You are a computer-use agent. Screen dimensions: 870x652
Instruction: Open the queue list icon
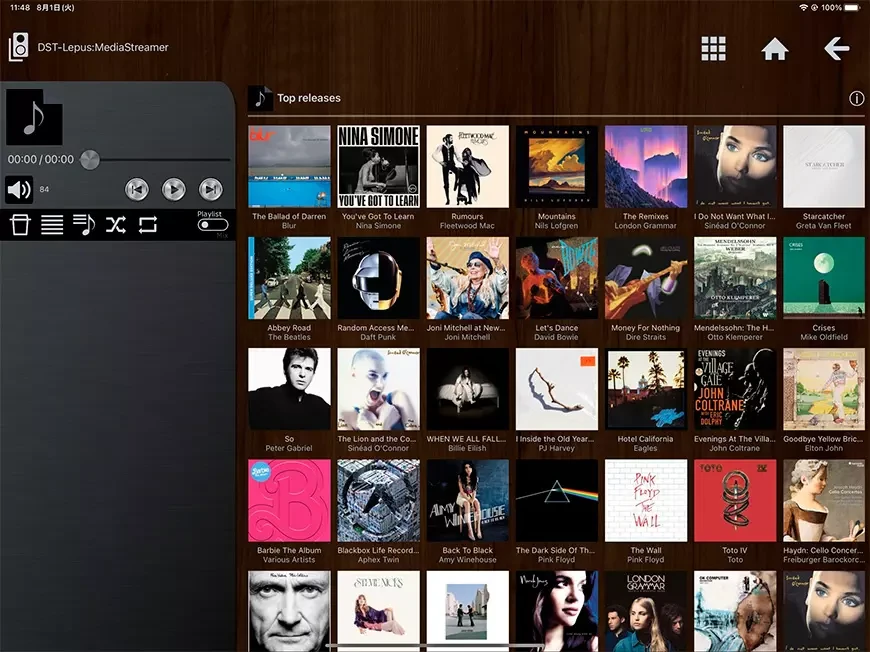[x=52, y=224]
